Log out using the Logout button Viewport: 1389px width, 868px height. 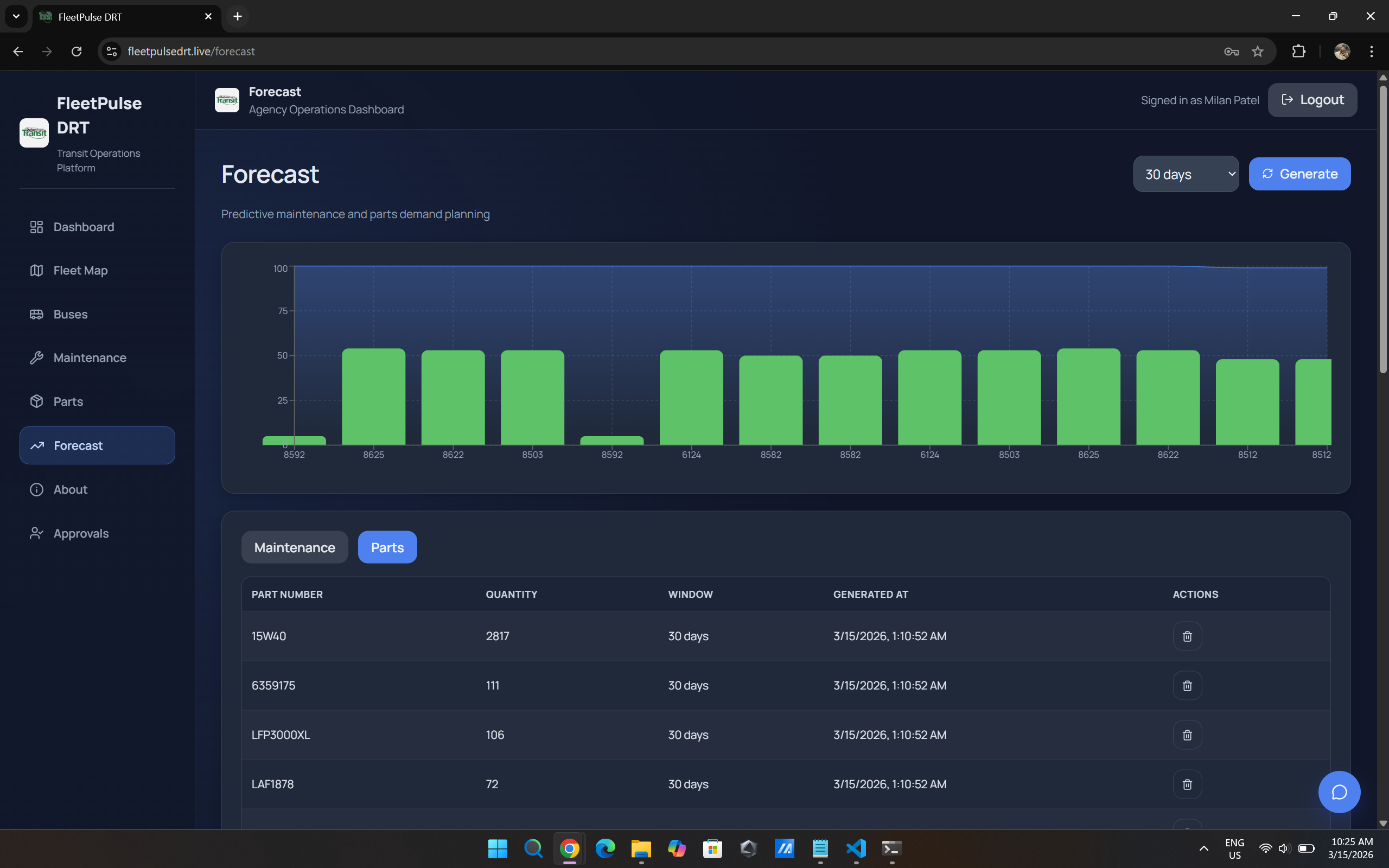click(x=1312, y=100)
